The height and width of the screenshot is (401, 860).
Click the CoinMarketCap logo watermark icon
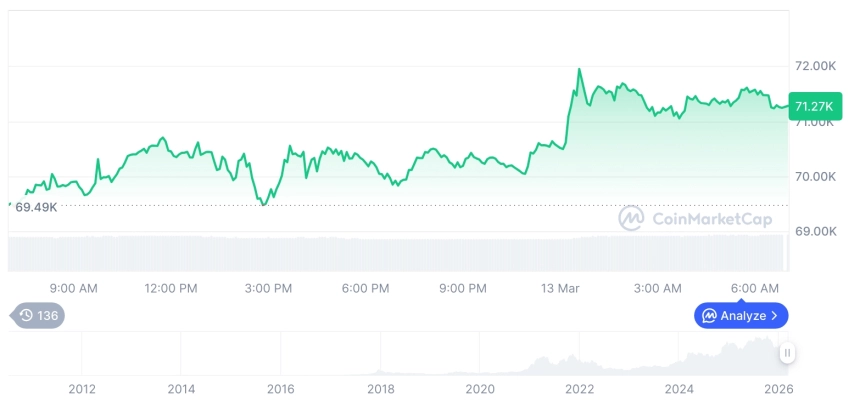click(630, 218)
